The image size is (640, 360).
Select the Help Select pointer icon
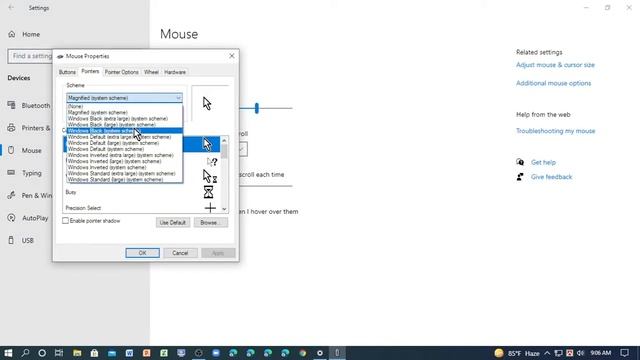point(212,162)
